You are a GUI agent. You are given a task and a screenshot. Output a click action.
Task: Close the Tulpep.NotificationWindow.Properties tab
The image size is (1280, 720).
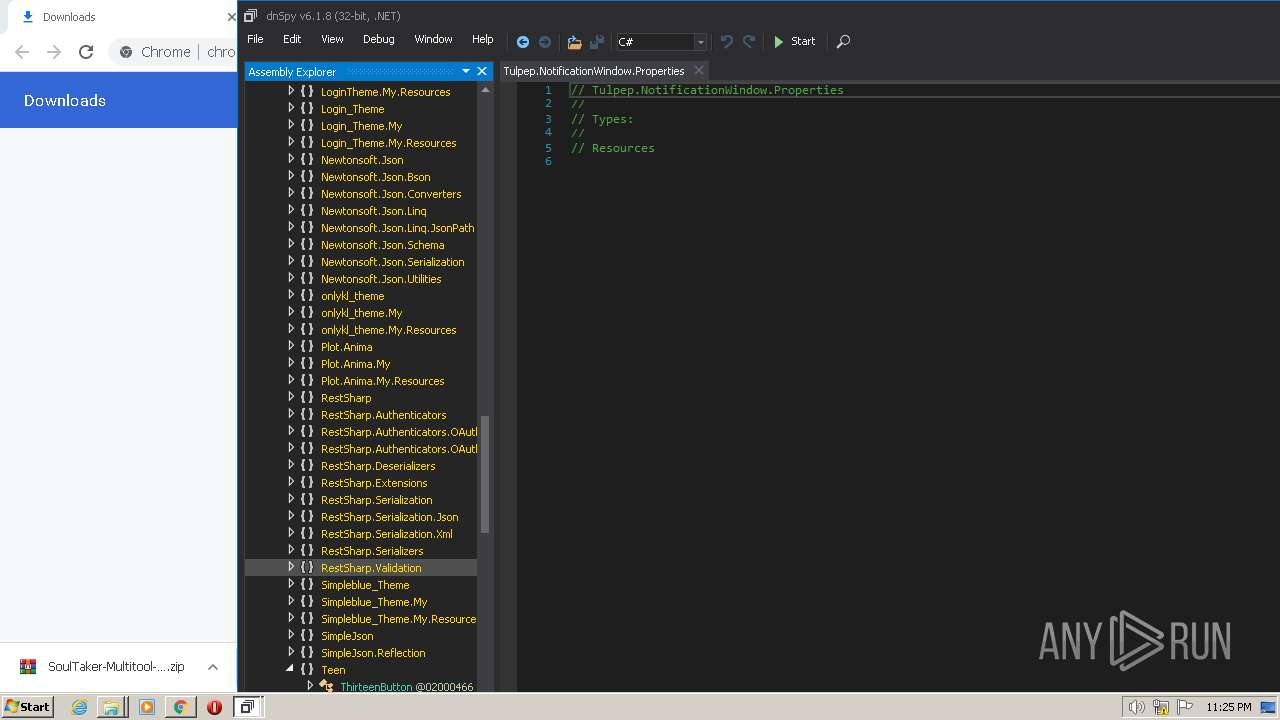[699, 70]
